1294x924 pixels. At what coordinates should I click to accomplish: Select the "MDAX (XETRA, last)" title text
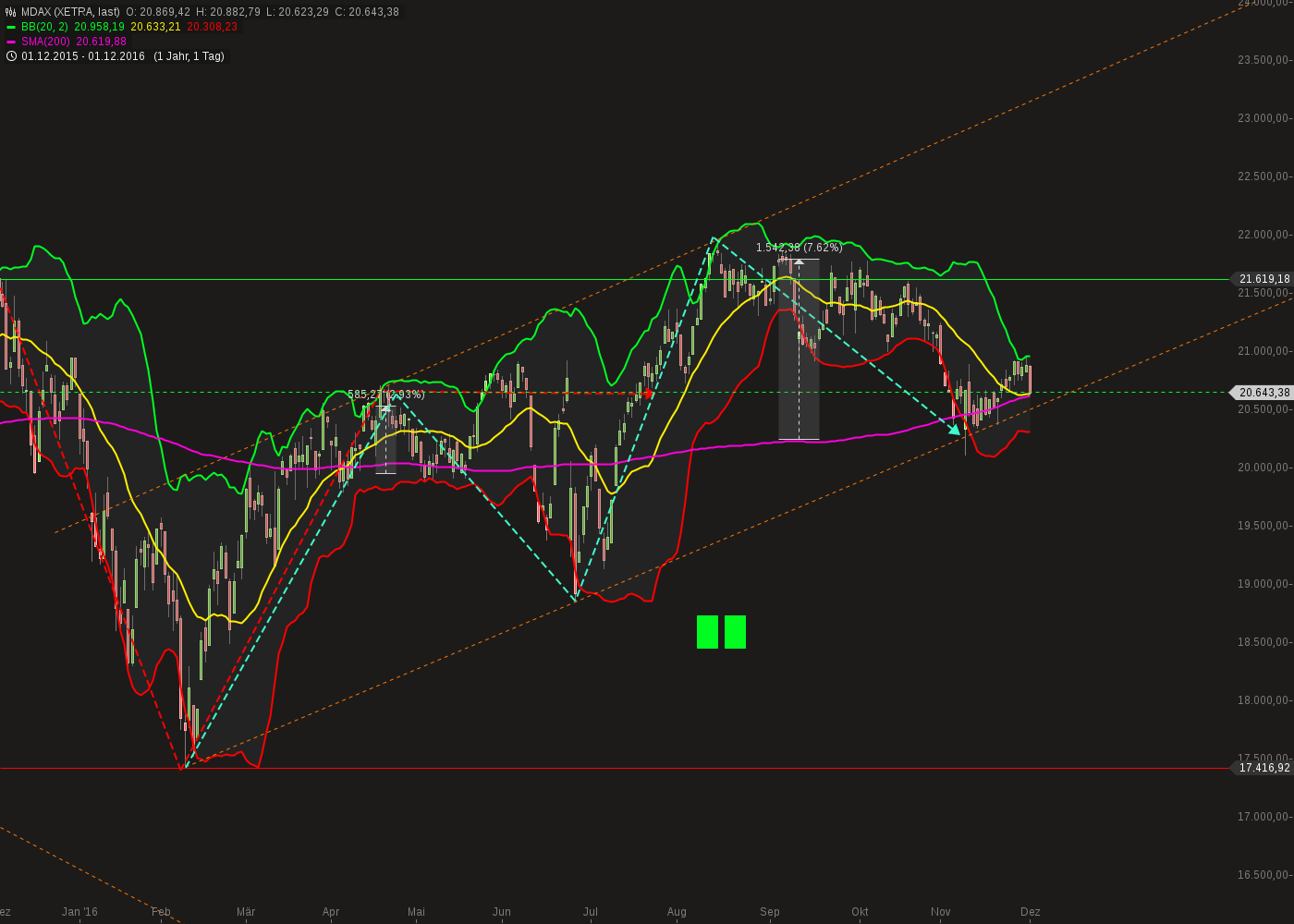point(70,12)
